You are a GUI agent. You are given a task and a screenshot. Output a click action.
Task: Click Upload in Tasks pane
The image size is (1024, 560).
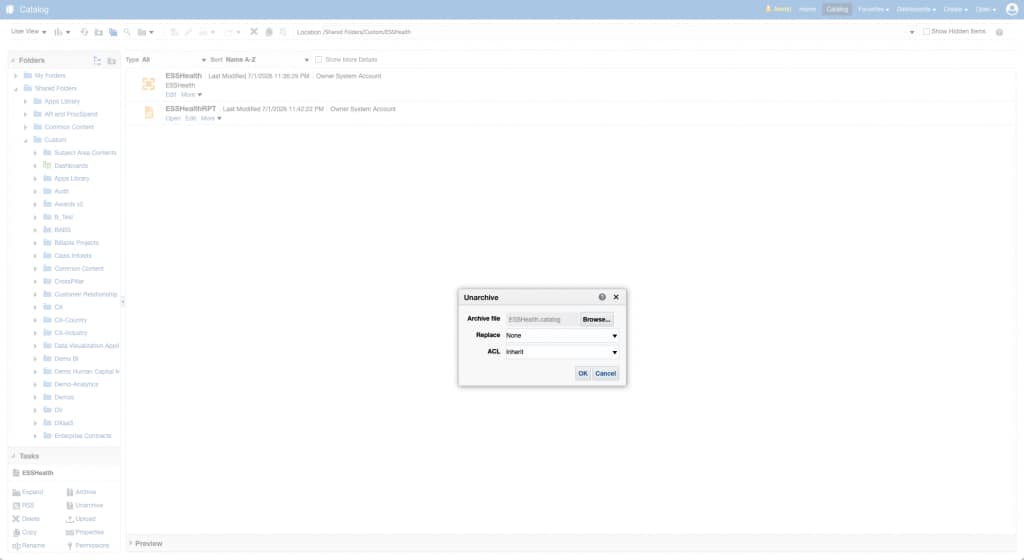pos(81,519)
